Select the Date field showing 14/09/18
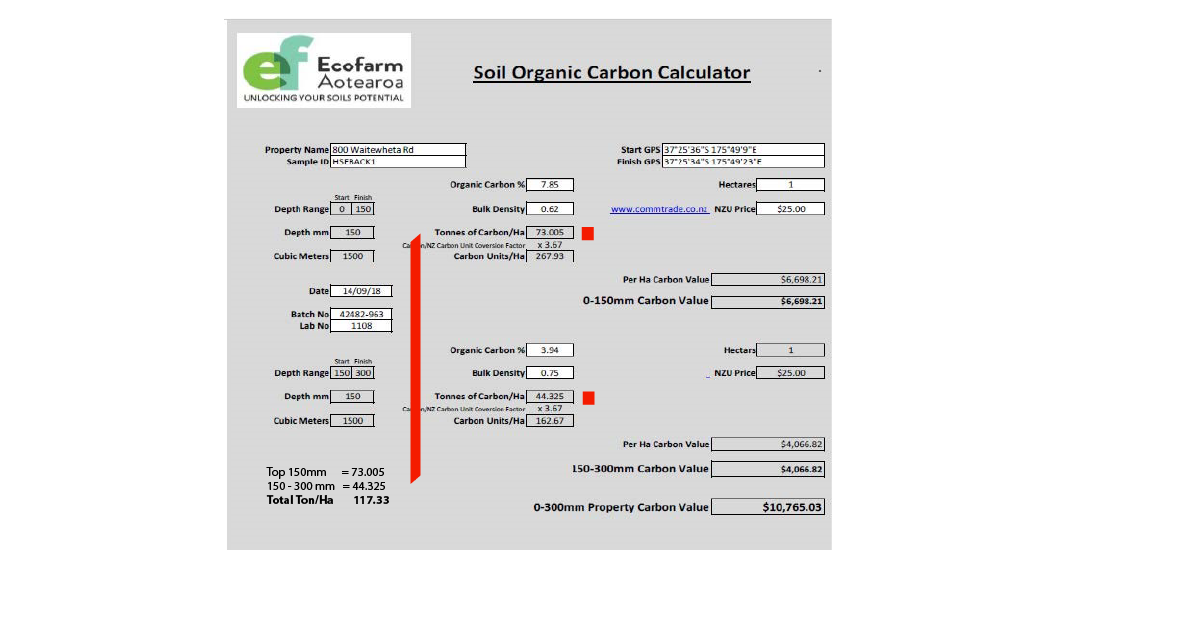The image size is (1200, 628). point(362,291)
